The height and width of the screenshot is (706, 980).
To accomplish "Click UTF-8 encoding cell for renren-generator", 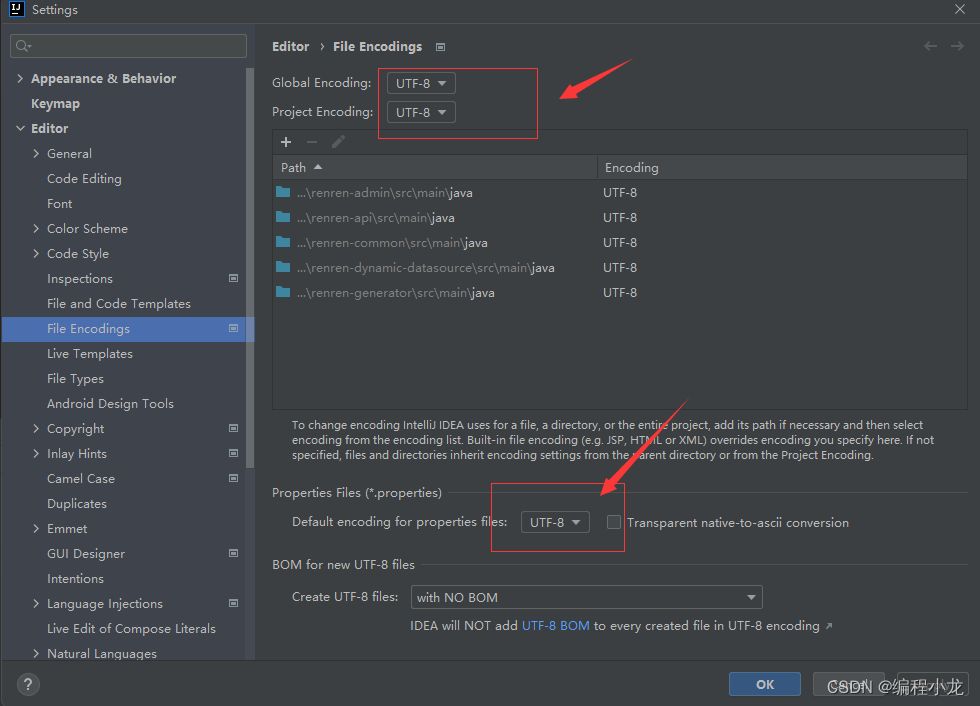I will (x=620, y=292).
